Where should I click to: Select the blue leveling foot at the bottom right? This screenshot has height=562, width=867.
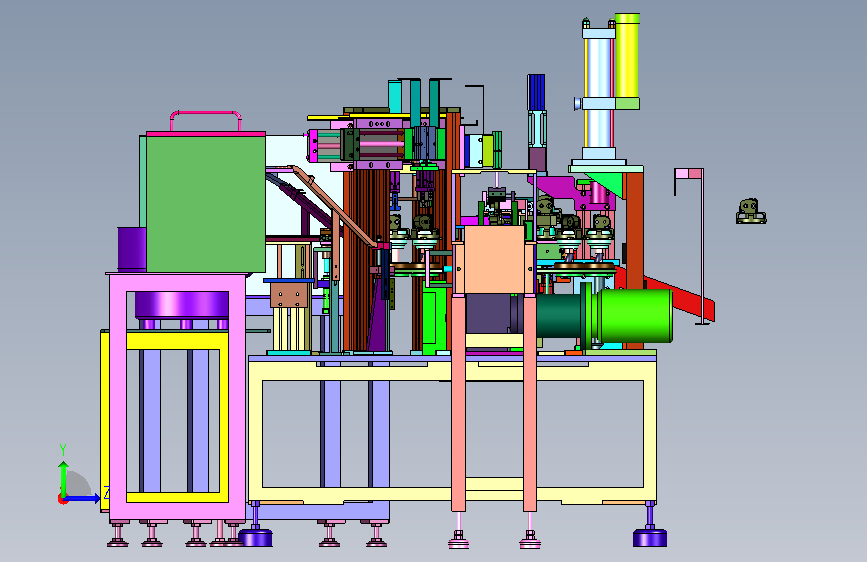click(x=650, y=537)
